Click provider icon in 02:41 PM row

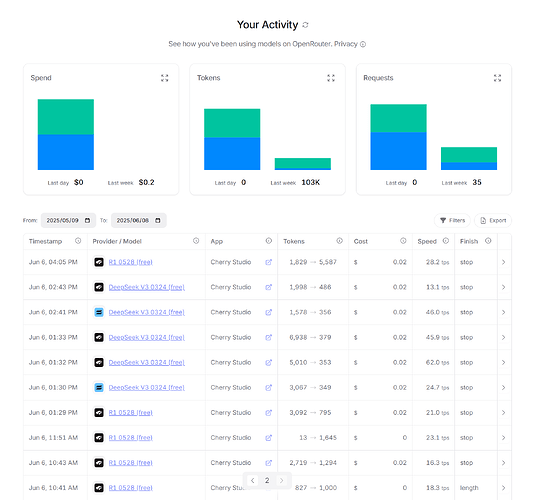pos(99,312)
